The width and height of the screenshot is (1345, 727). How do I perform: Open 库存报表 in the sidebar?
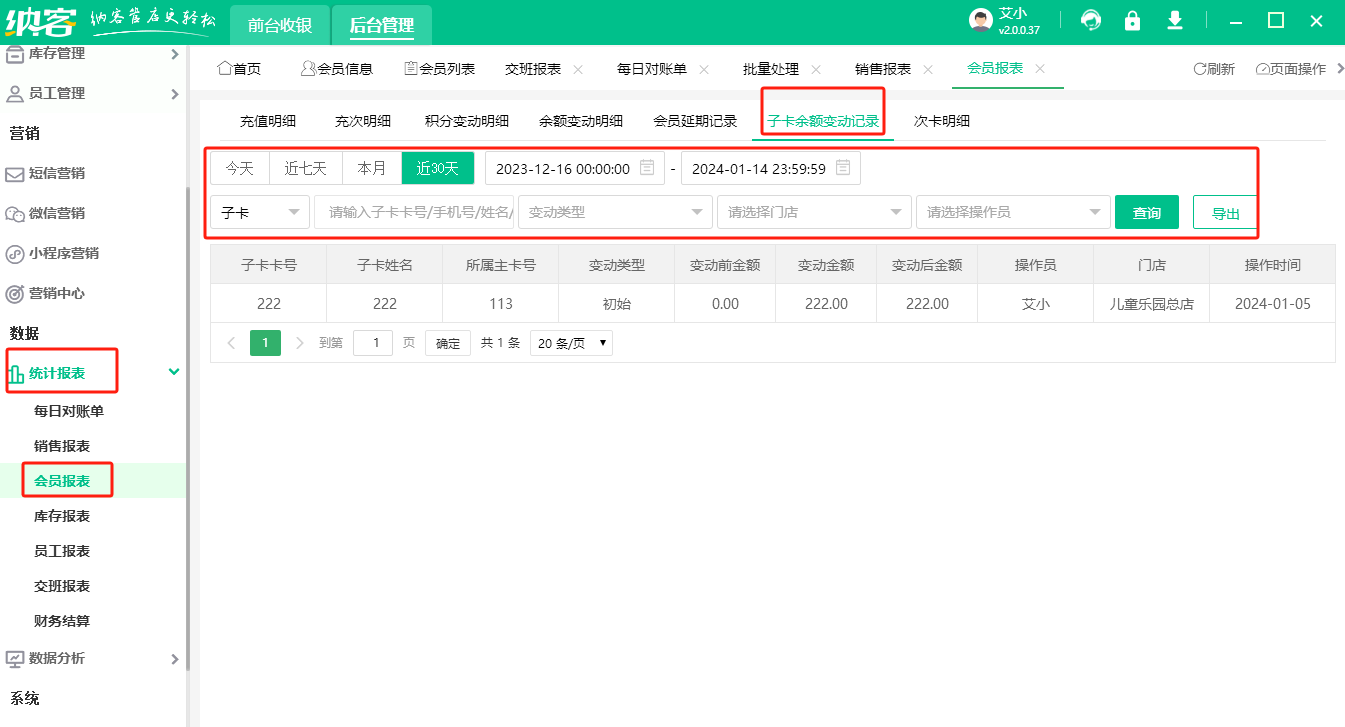[62, 516]
